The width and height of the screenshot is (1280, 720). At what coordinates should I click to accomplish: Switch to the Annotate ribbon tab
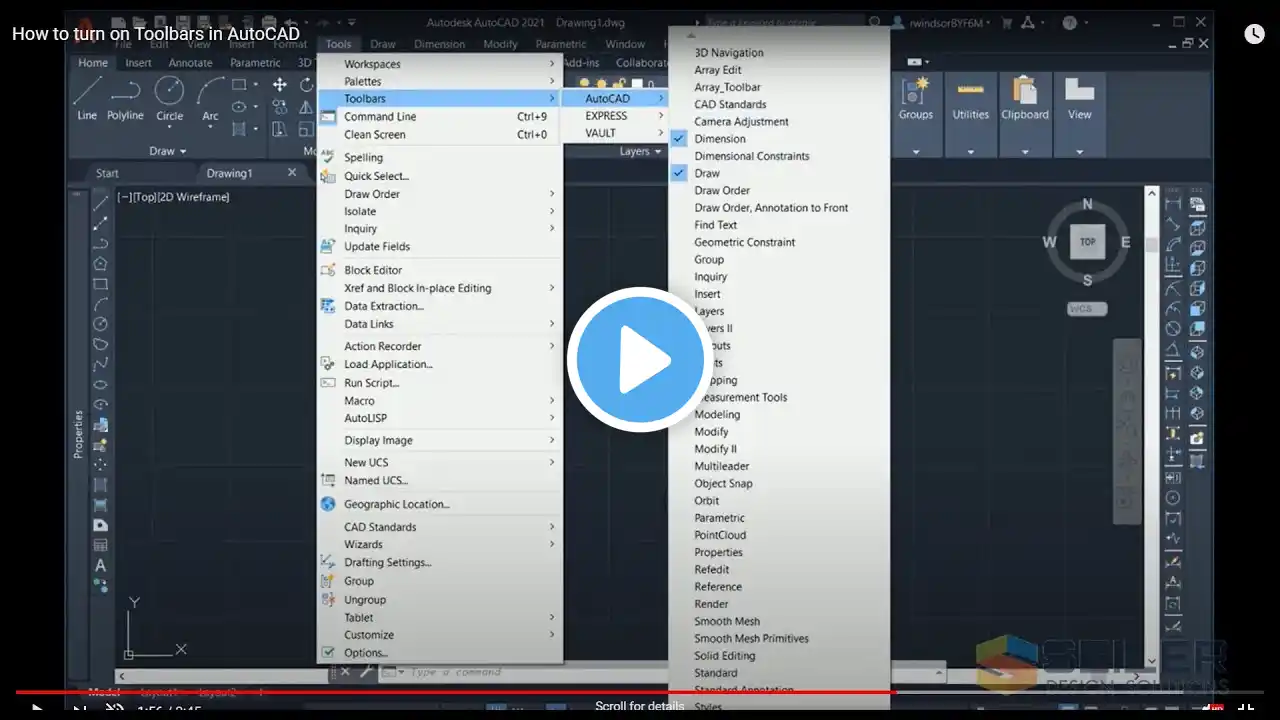190,63
